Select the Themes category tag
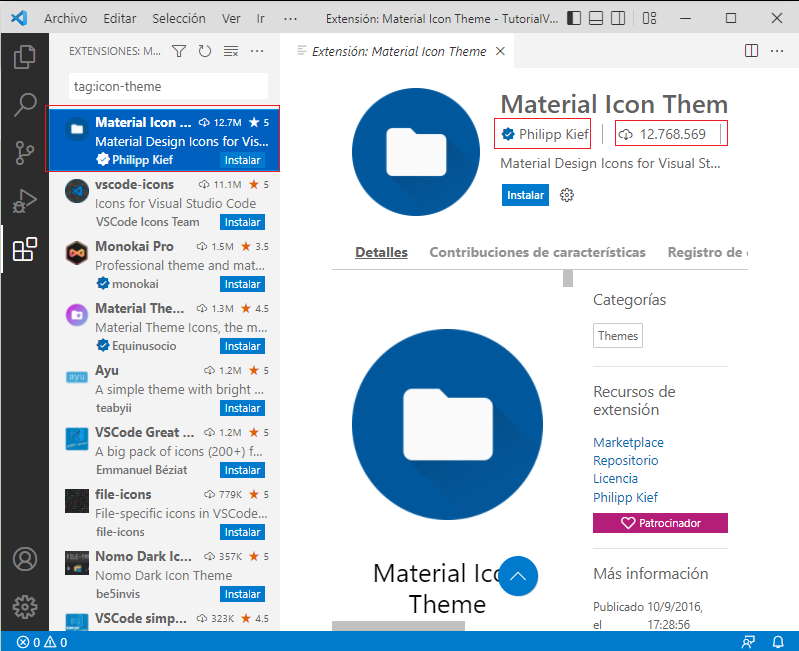This screenshot has width=799, height=651. [618, 336]
